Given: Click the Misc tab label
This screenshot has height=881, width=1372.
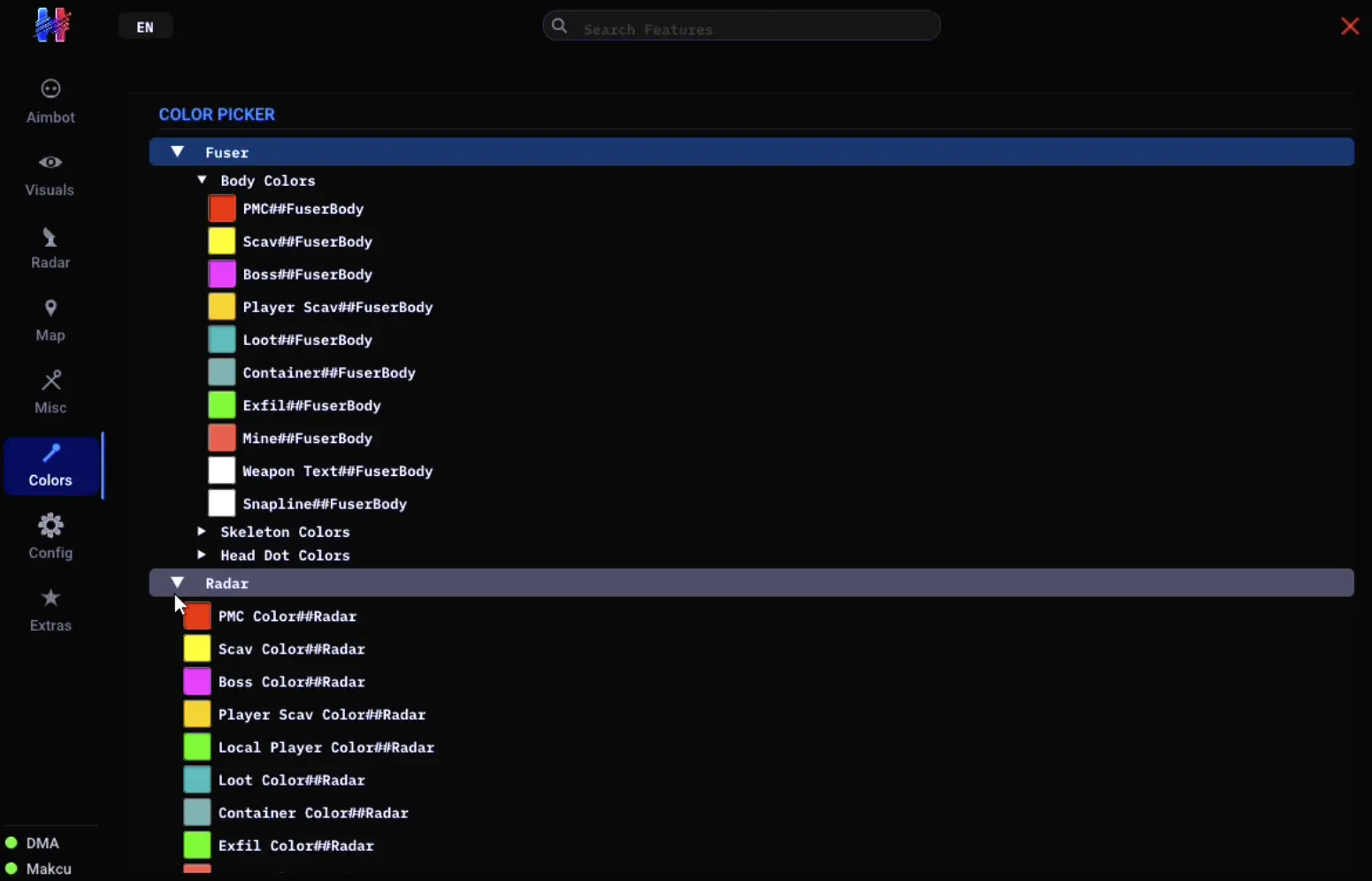Looking at the screenshot, I should pos(50,408).
